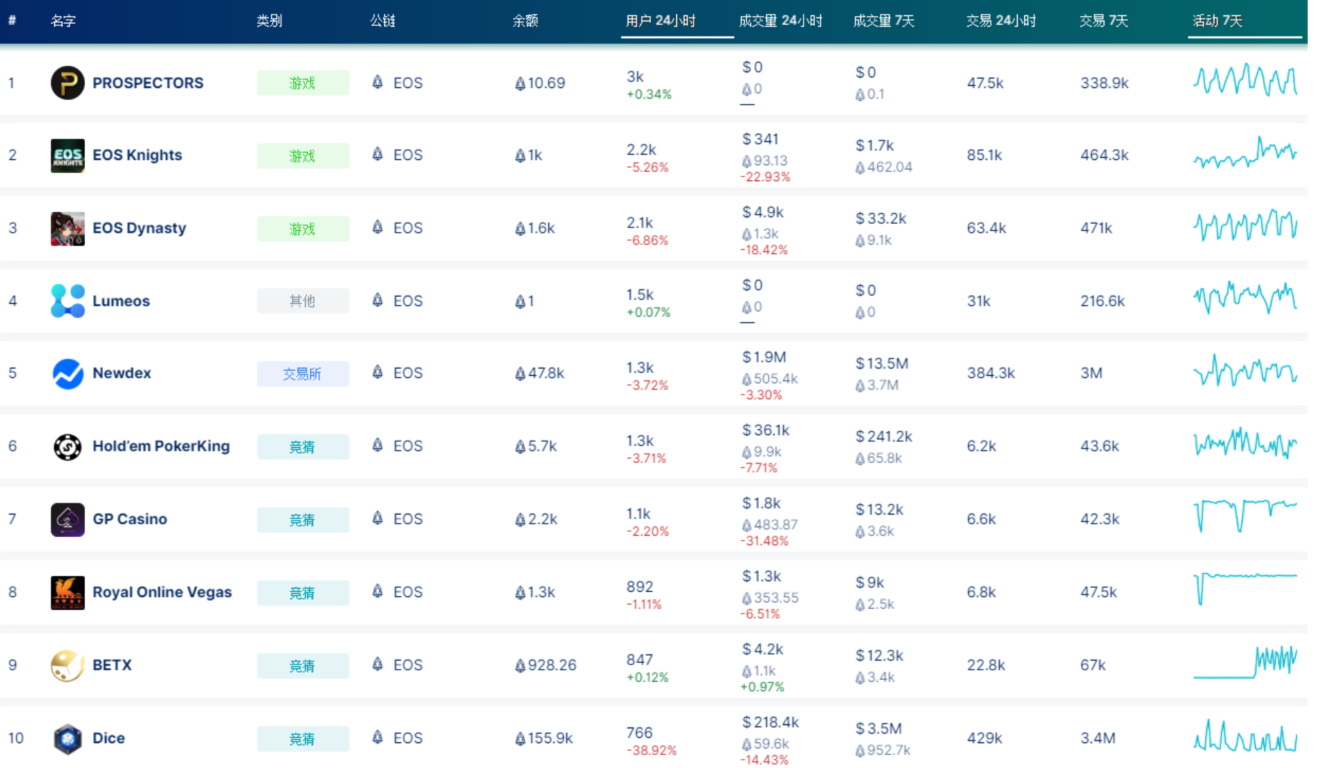Open the EOS Dynasty app logo

coord(68,228)
